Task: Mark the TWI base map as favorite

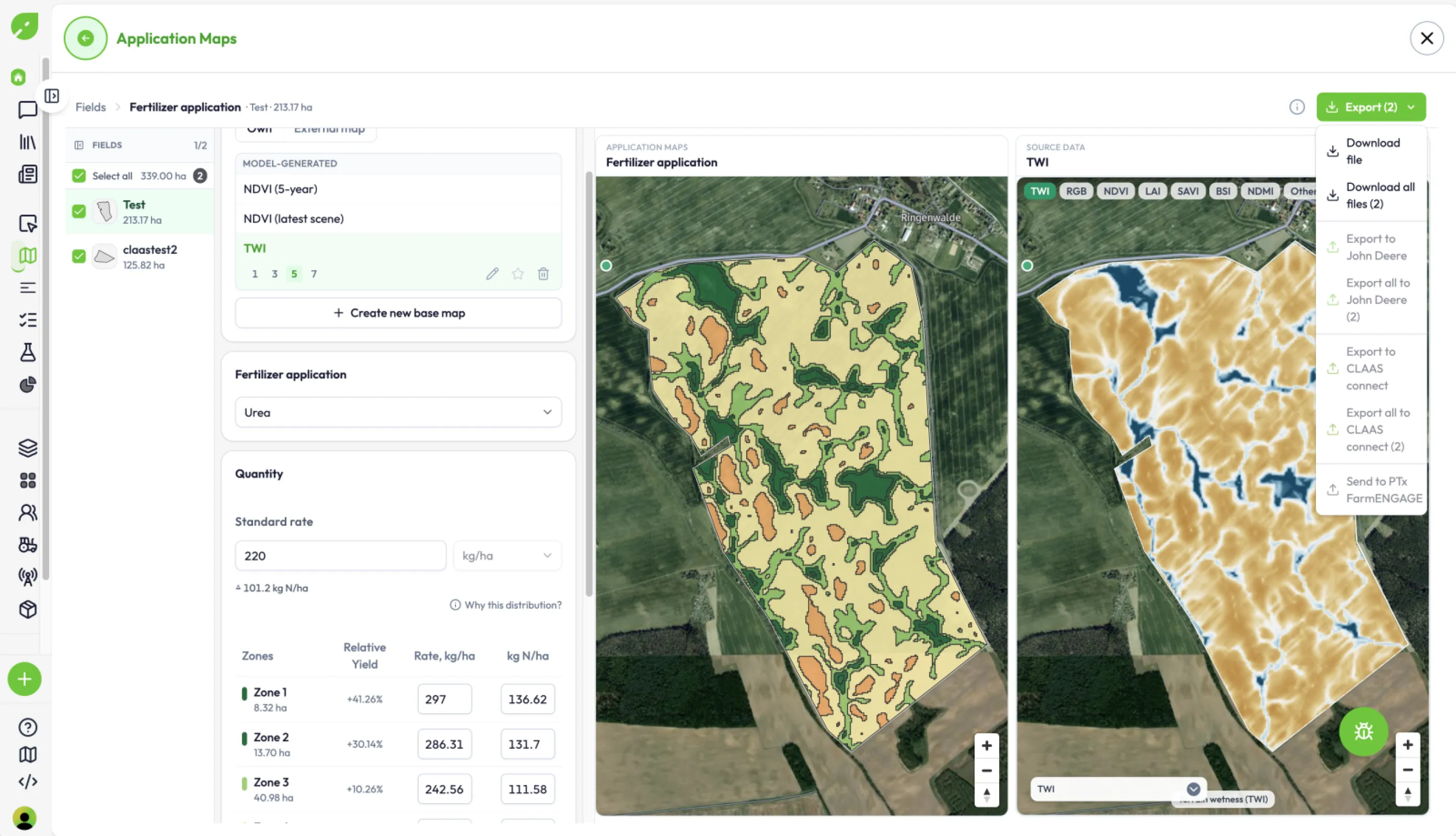Action: click(x=518, y=274)
